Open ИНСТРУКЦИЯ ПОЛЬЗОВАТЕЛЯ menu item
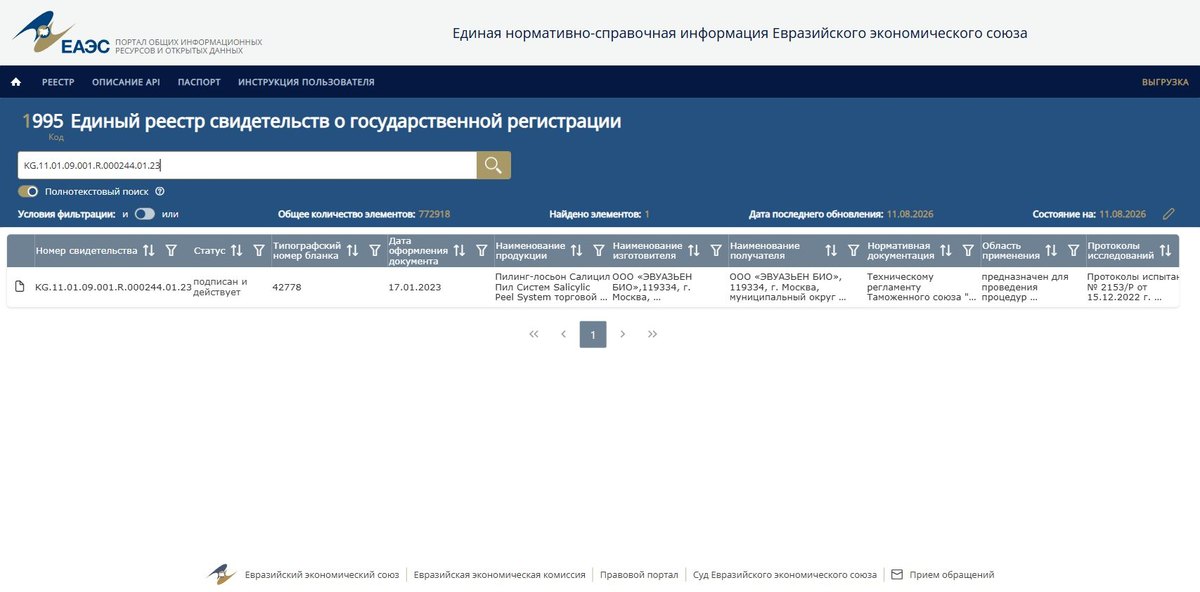The image size is (1200, 592). 306,82
